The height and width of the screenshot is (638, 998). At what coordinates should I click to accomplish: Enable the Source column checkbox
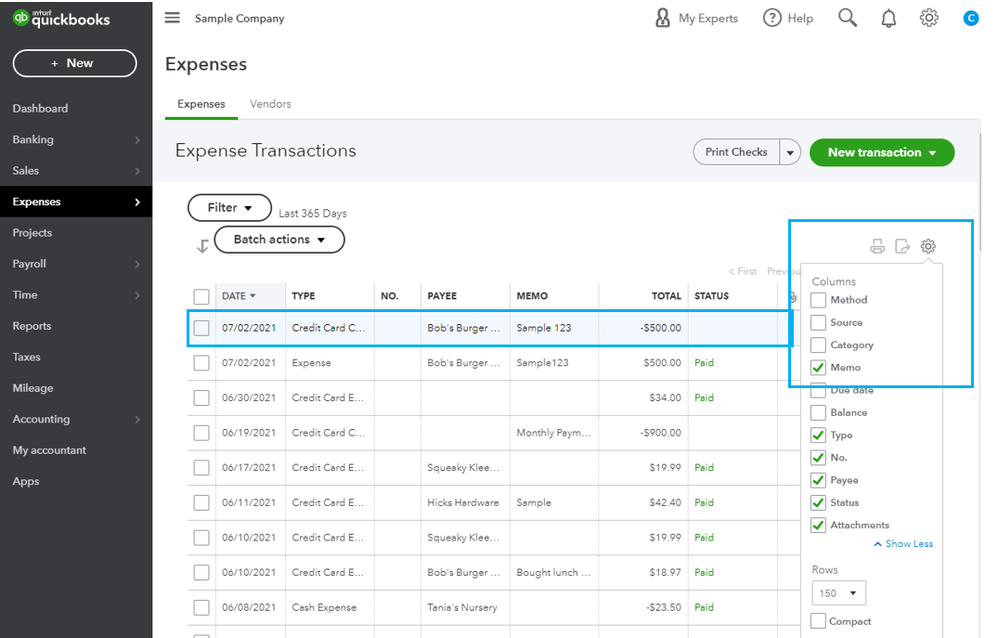[818, 322]
